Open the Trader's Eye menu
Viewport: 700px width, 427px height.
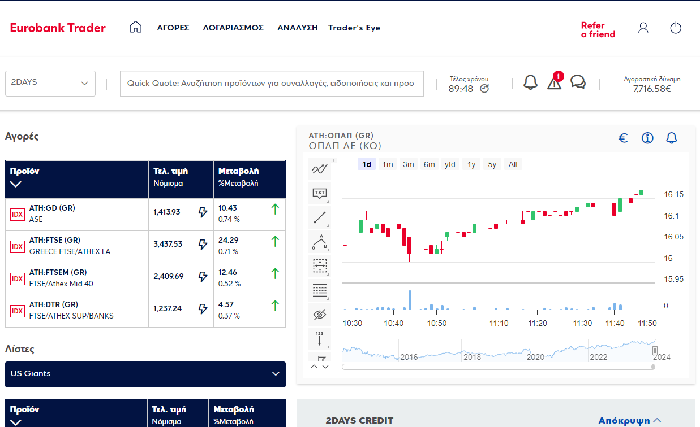354,28
